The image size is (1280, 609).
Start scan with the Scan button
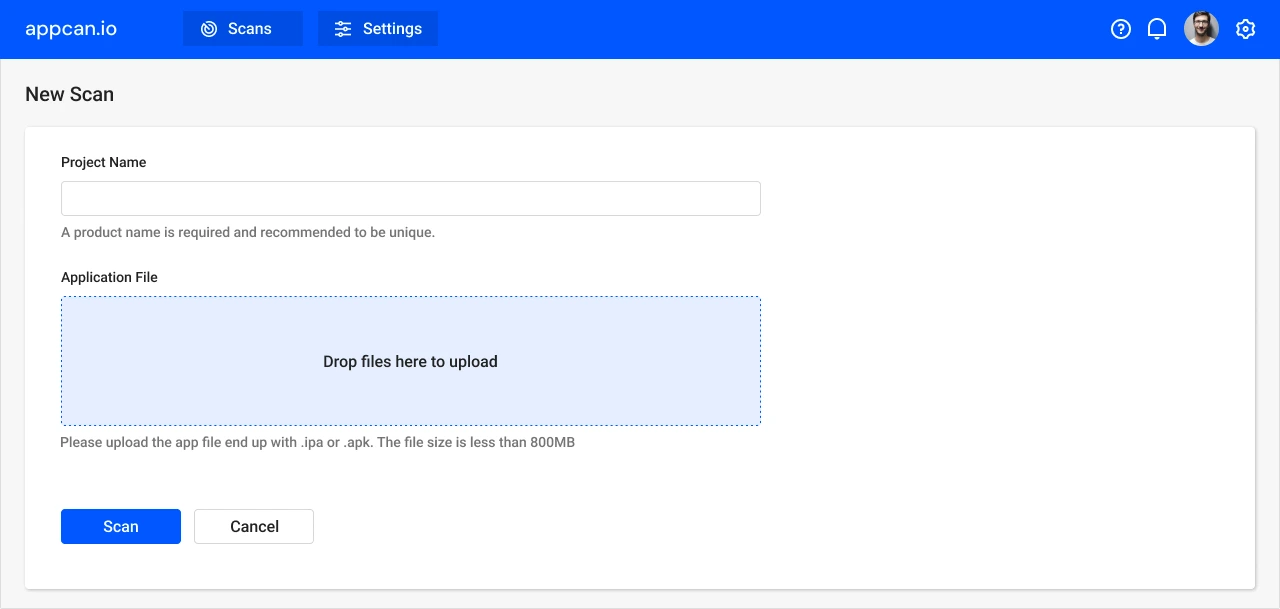click(121, 526)
